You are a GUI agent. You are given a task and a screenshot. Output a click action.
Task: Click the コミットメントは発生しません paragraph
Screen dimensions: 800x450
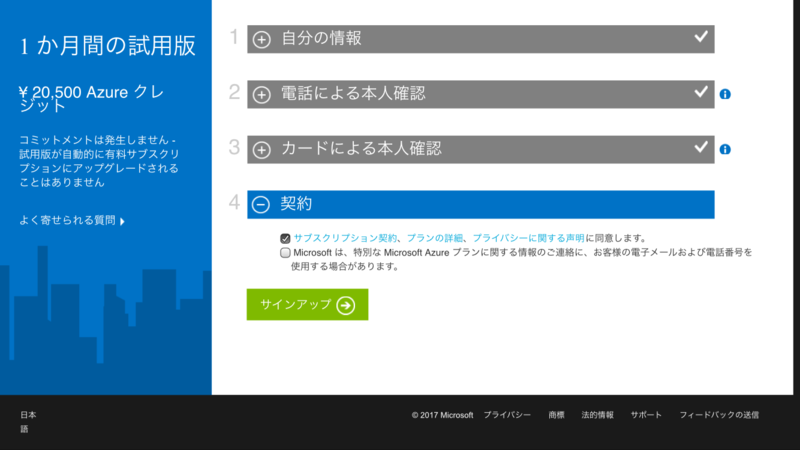tap(99, 161)
